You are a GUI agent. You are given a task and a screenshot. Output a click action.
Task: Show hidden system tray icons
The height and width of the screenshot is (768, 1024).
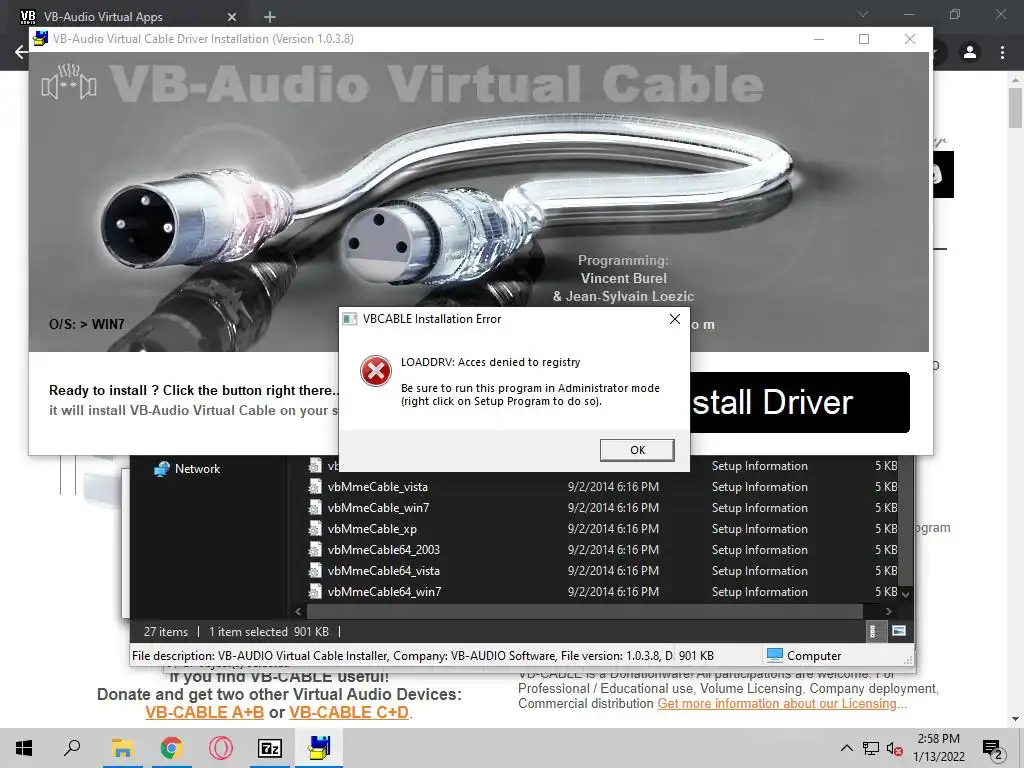[846, 748]
